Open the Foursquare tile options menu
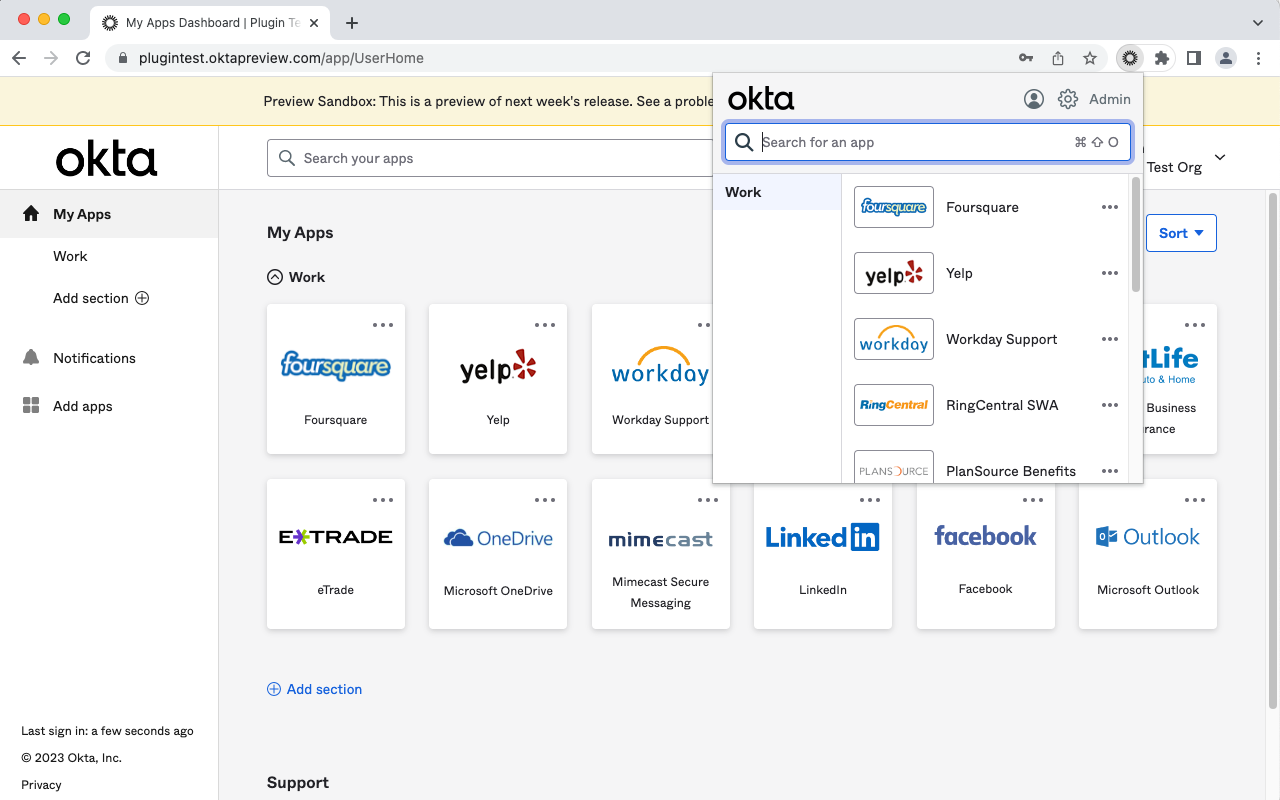 click(383, 324)
